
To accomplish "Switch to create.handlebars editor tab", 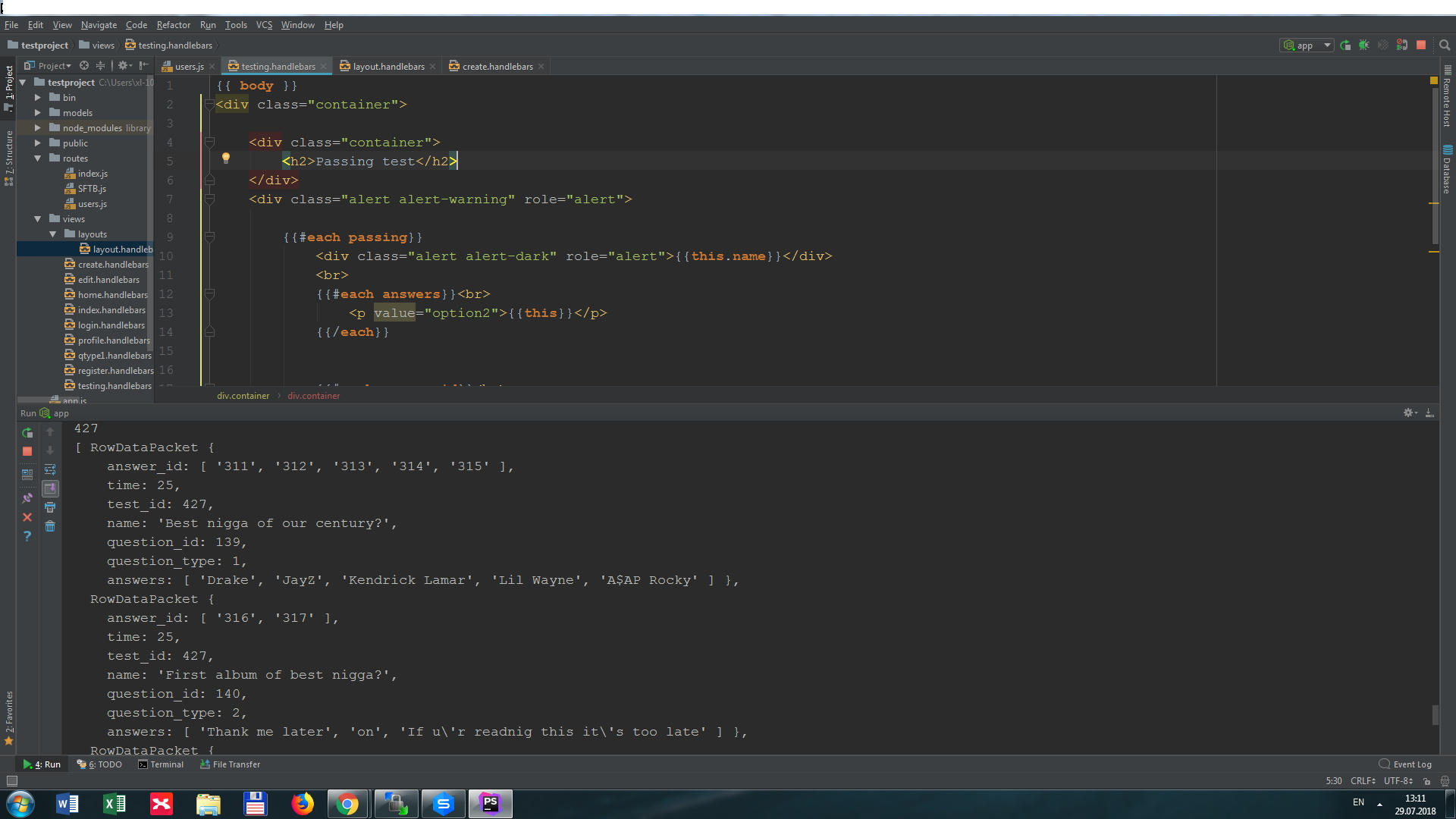I will [x=497, y=67].
